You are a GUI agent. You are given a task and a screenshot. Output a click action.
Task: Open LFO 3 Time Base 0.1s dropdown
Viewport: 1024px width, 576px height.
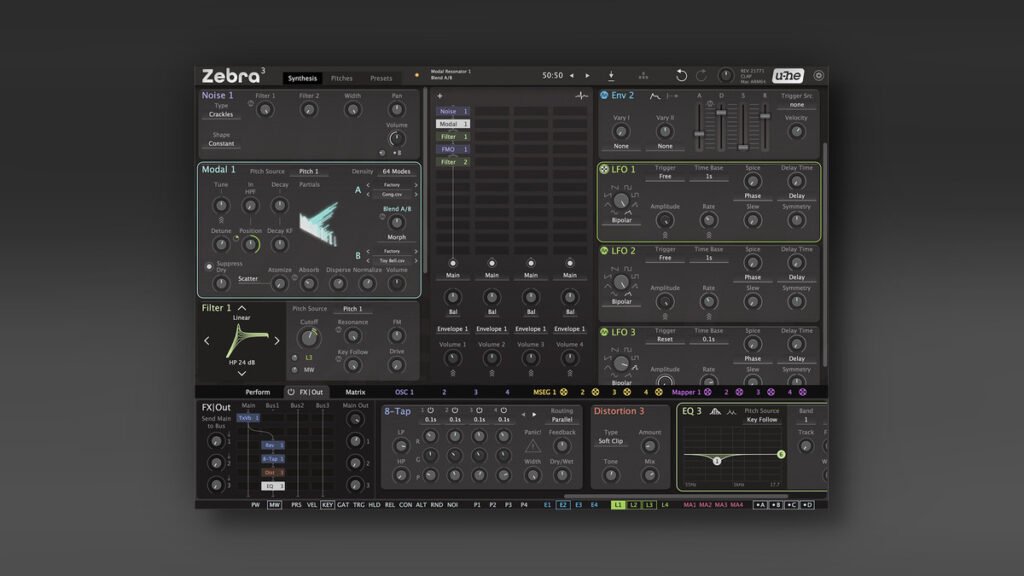[x=709, y=340]
